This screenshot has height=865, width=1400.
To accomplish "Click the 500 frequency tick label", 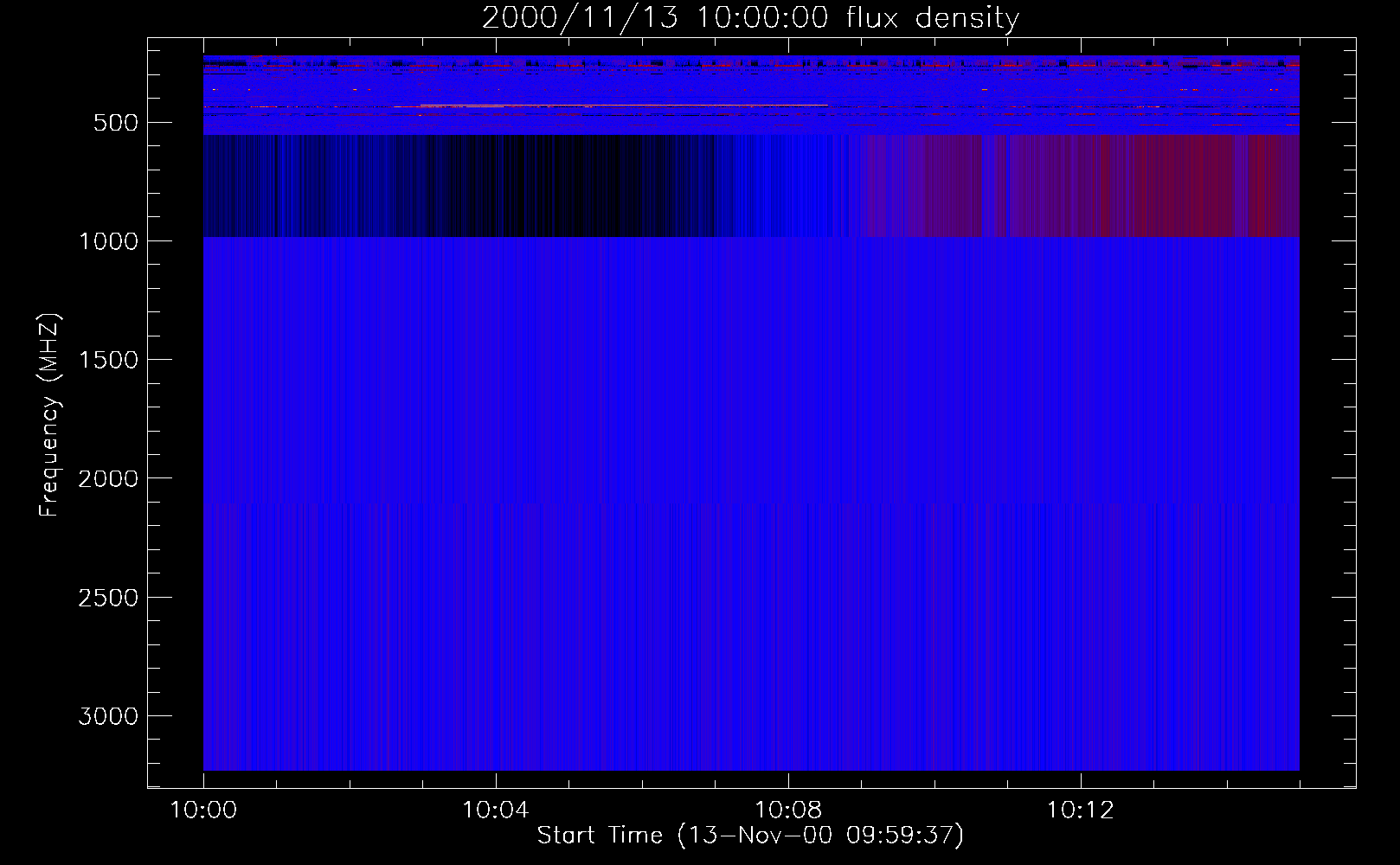I will (116, 123).
